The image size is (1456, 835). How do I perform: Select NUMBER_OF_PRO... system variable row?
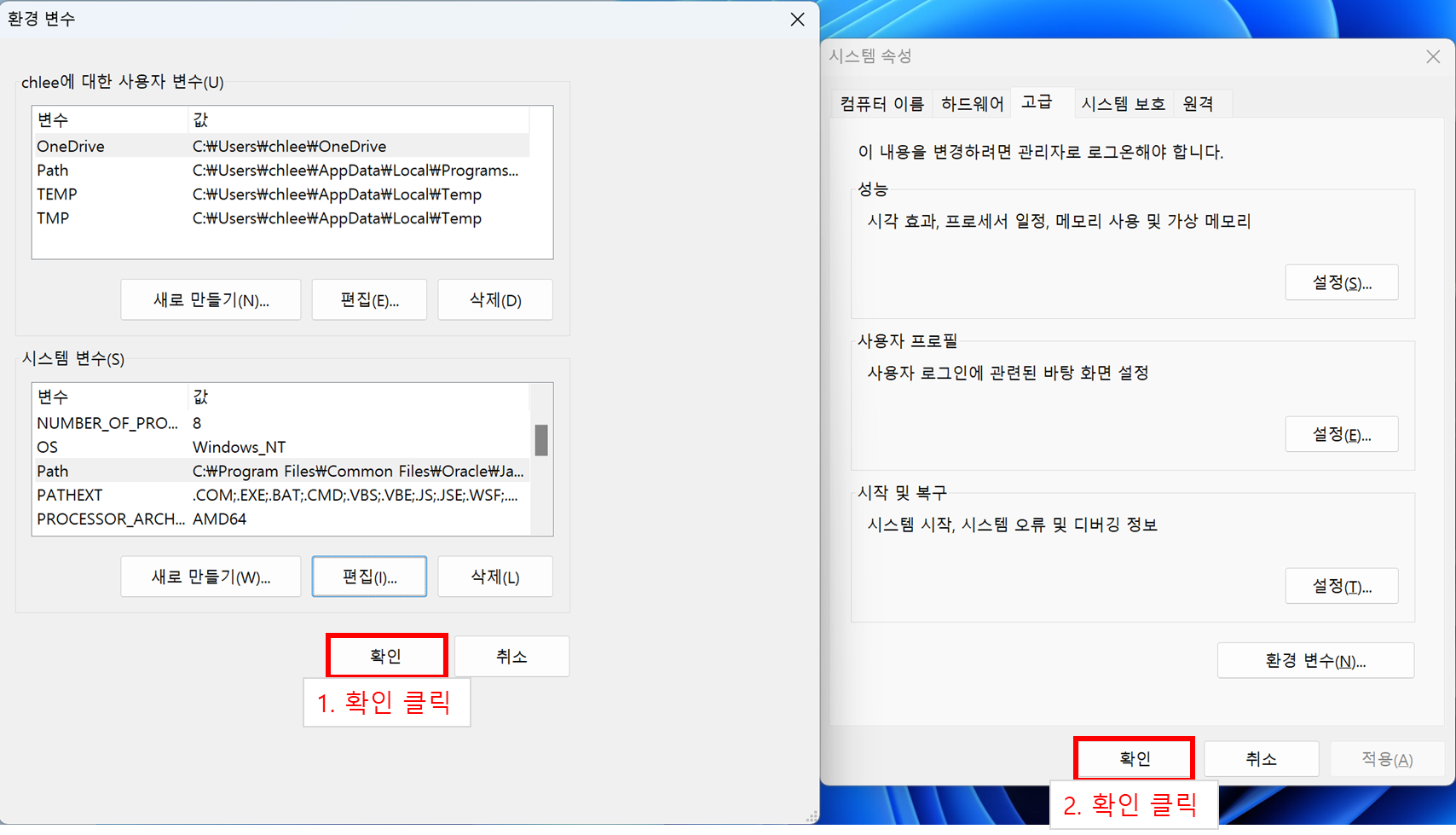(x=281, y=423)
